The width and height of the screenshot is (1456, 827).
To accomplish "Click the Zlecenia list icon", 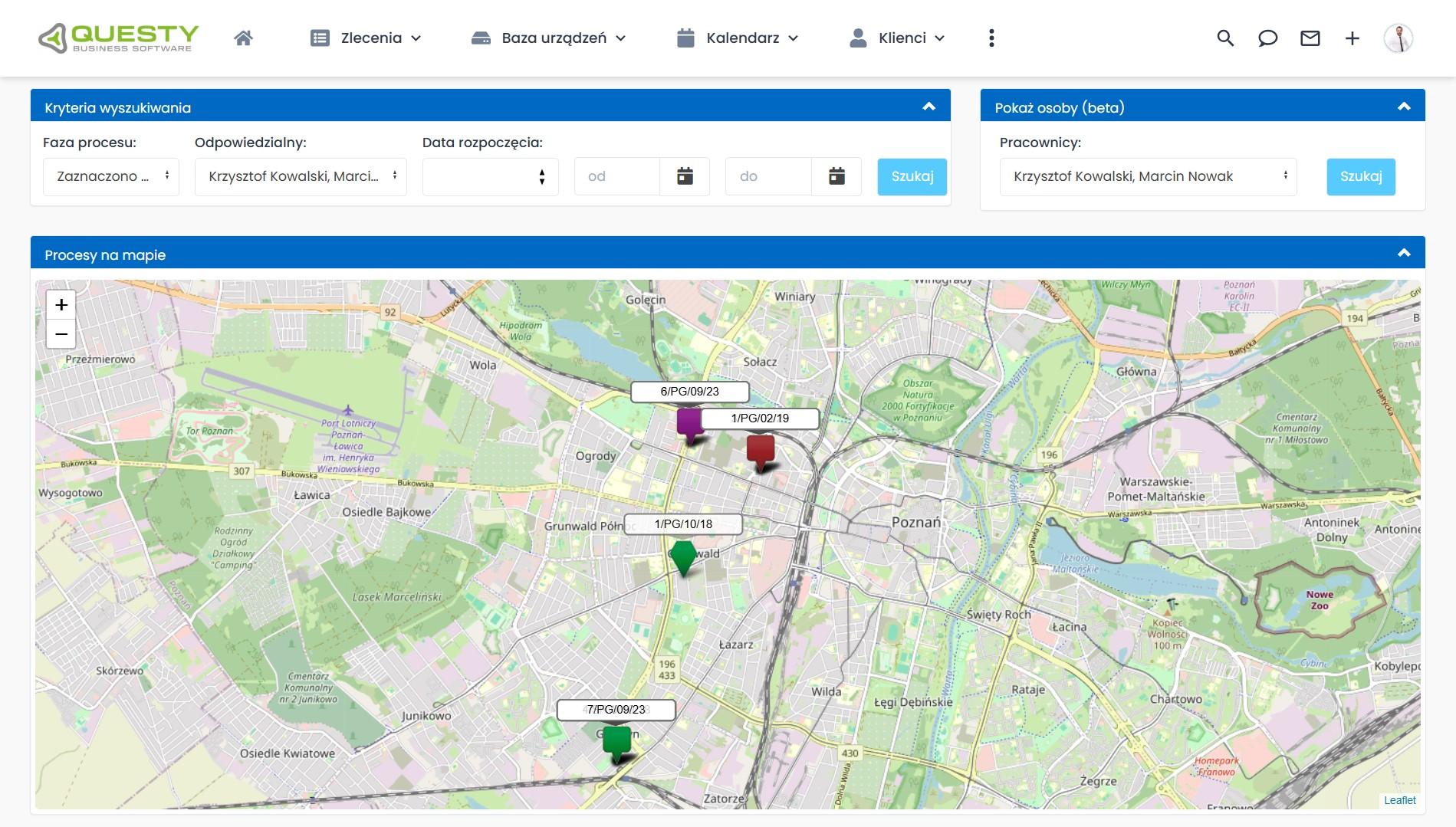I will (x=320, y=38).
